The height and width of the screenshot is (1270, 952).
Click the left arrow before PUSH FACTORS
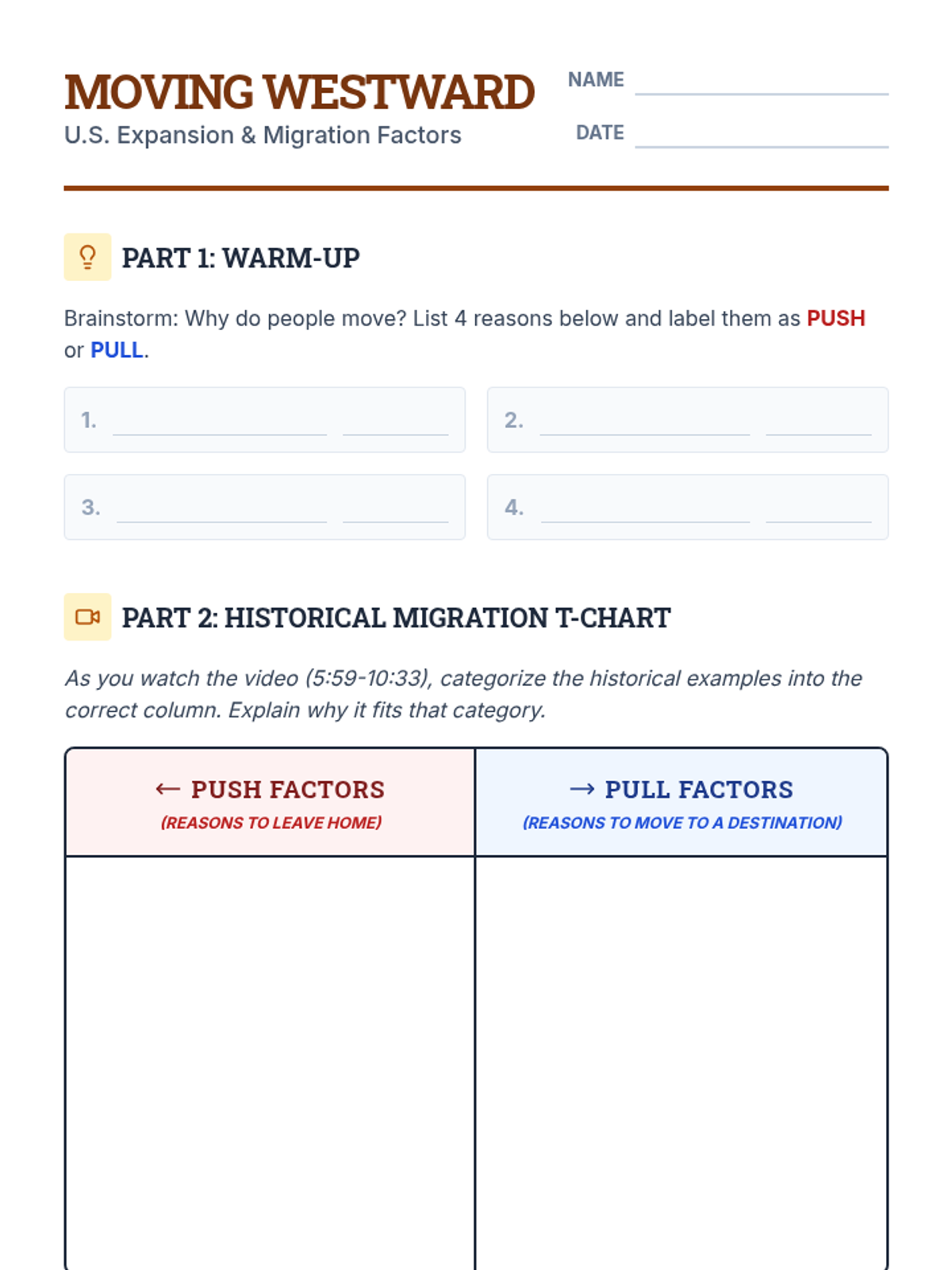[167, 789]
